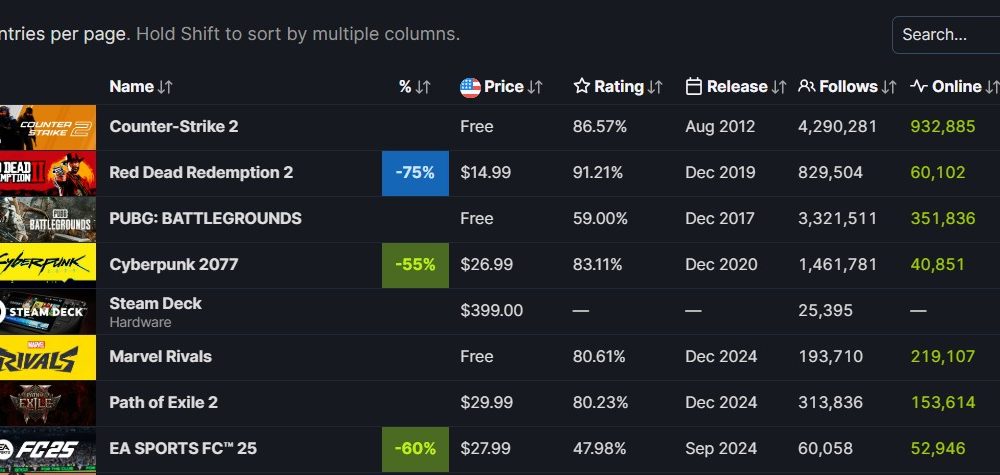This screenshot has height=475, width=1000.
Task: Select the 932,885 online count
Action: (x=943, y=126)
